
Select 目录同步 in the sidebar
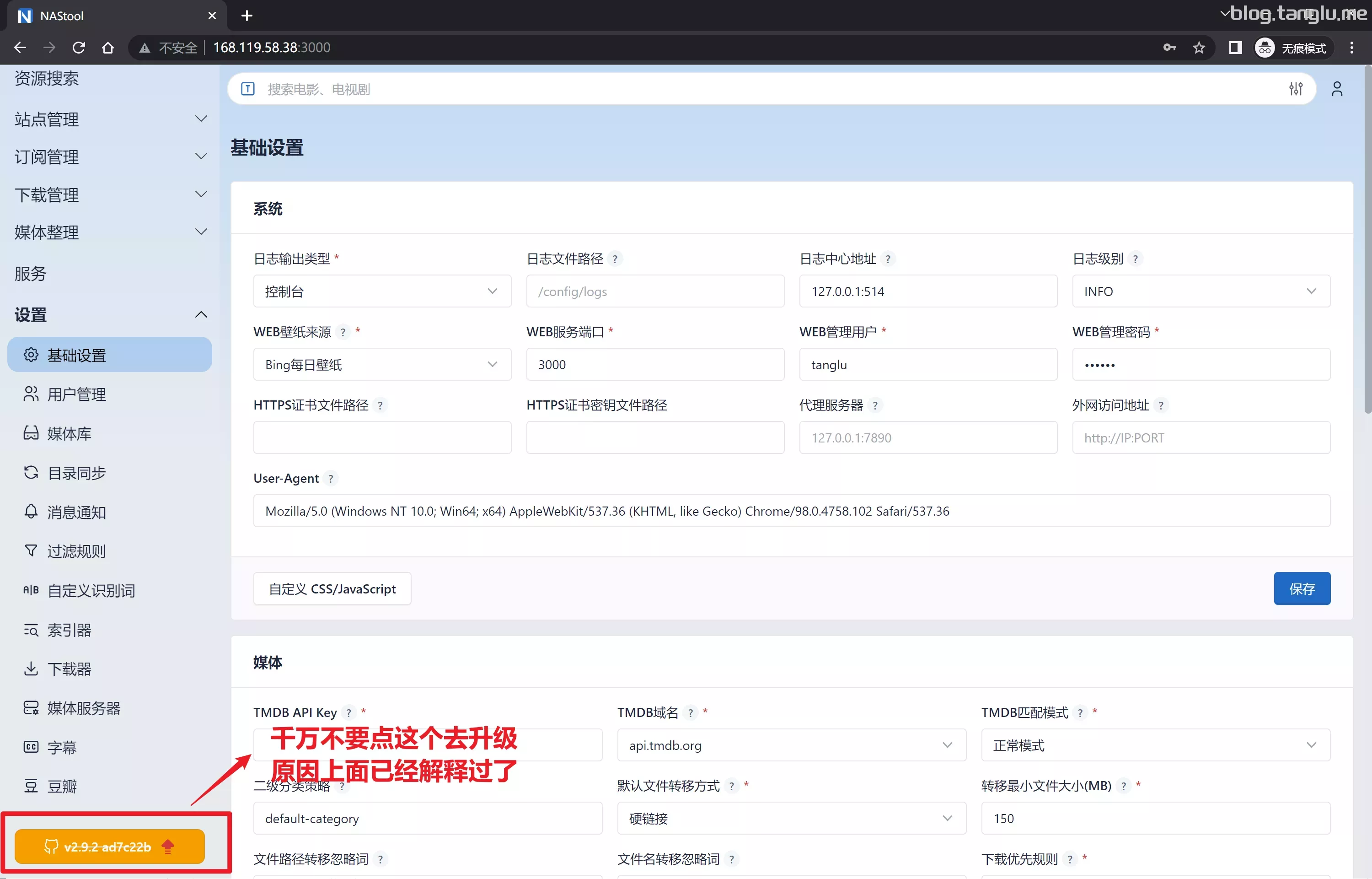coord(76,473)
